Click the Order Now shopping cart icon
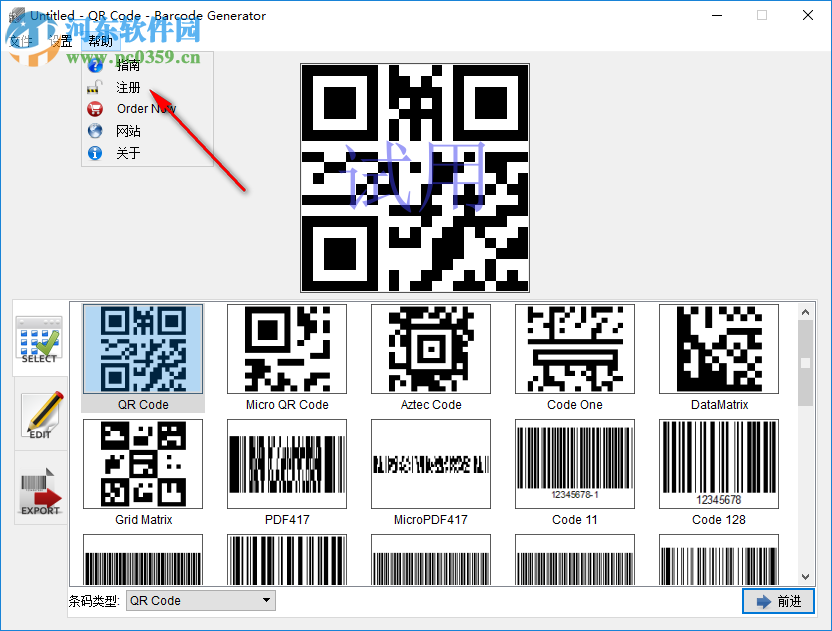The width and height of the screenshot is (832, 631). [94, 109]
